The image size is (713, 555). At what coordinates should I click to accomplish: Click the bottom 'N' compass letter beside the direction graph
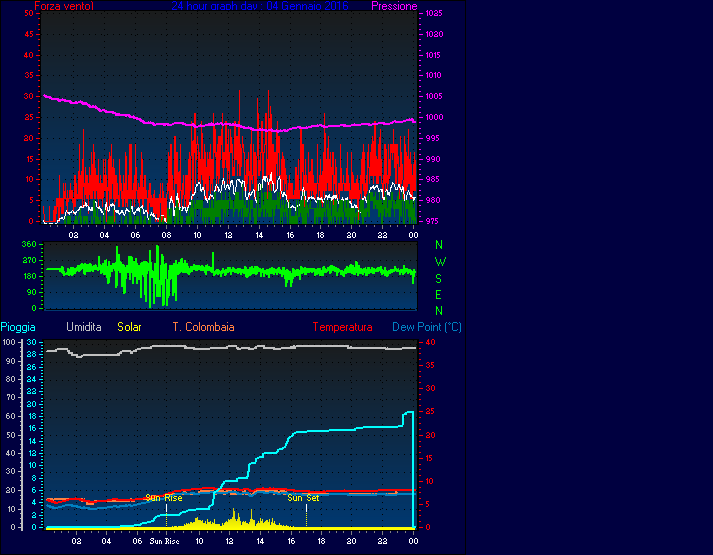click(439, 311)
